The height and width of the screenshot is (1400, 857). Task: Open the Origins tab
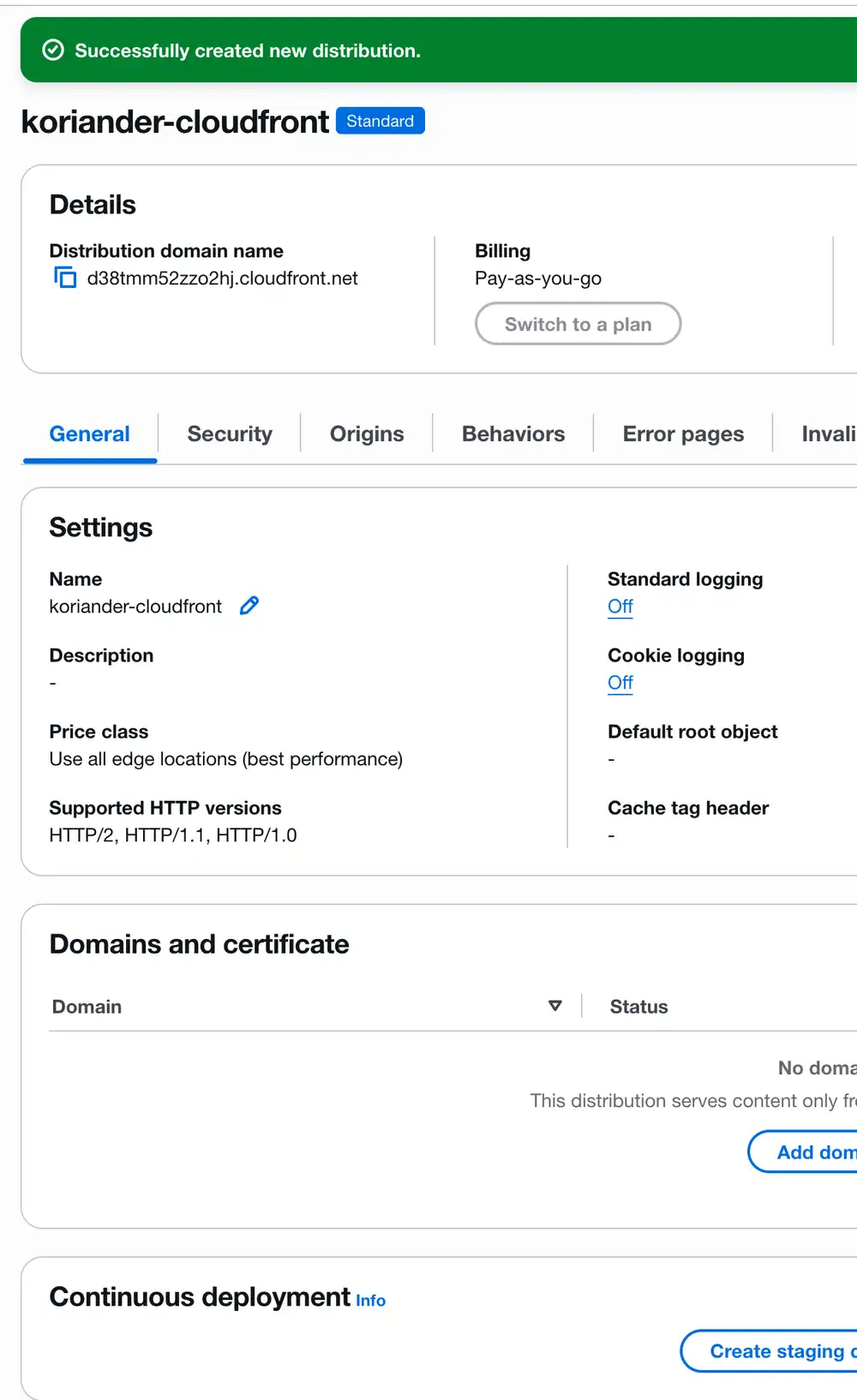367,434
